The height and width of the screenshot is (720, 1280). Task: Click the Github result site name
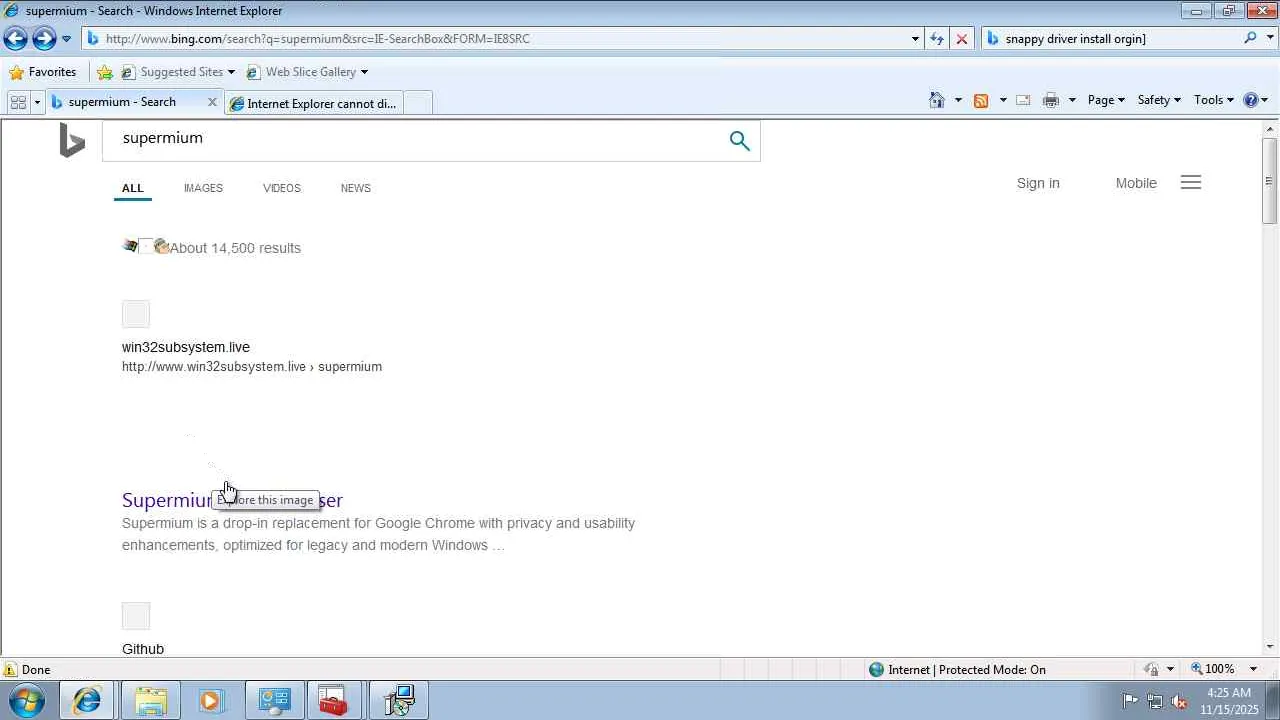tap(143, 649)
